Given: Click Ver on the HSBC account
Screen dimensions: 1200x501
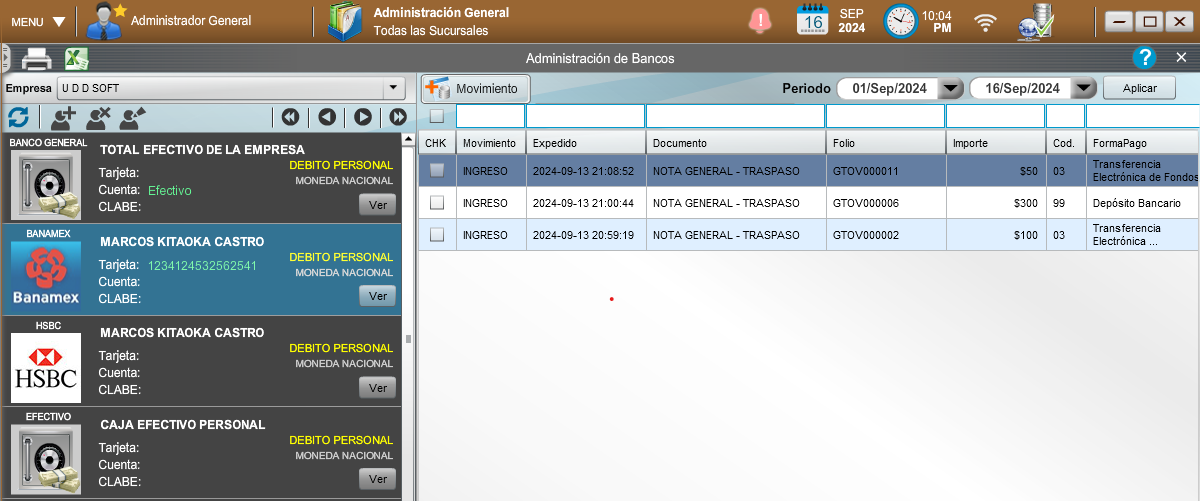Looking at the screenshot, I should 377,388.
